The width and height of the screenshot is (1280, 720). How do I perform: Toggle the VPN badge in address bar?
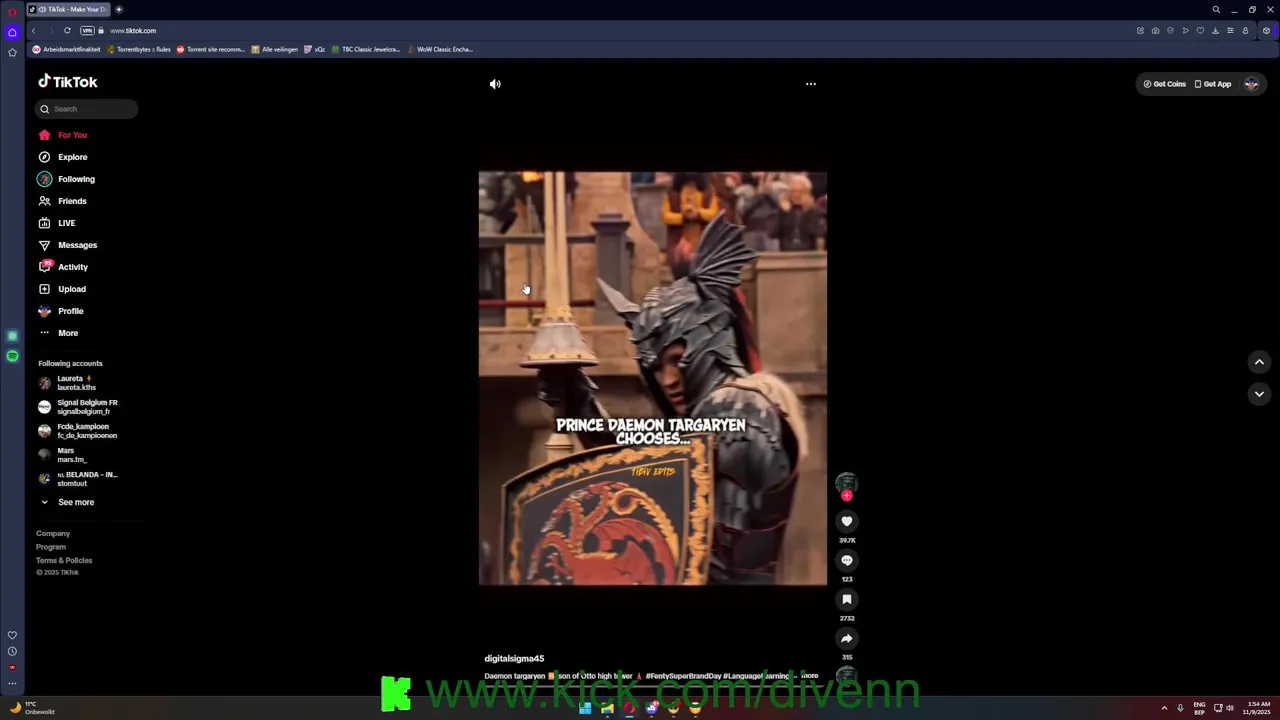[87, 31]
